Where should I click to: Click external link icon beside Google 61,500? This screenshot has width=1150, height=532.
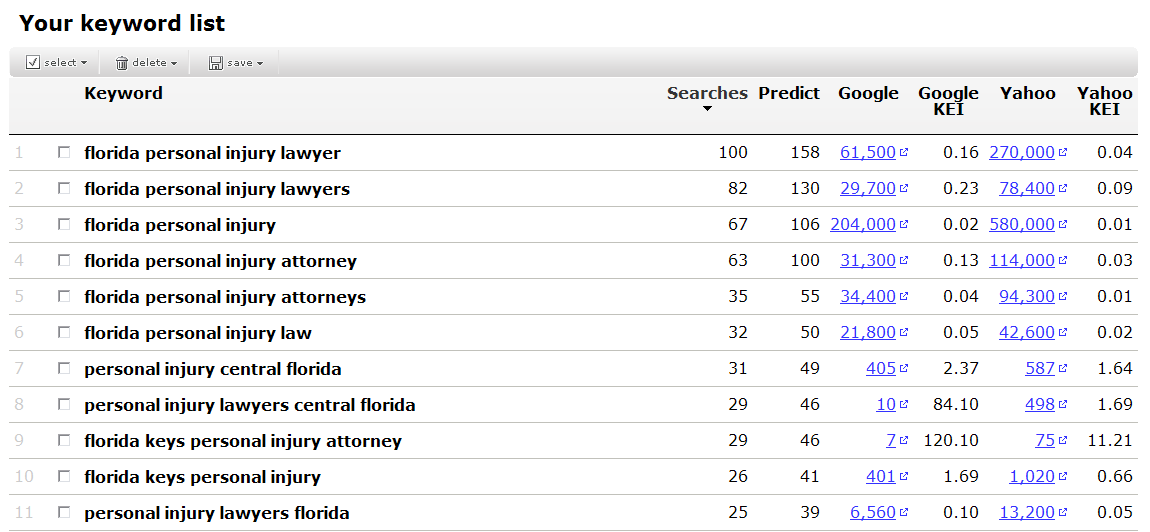[x=904, y=153]
